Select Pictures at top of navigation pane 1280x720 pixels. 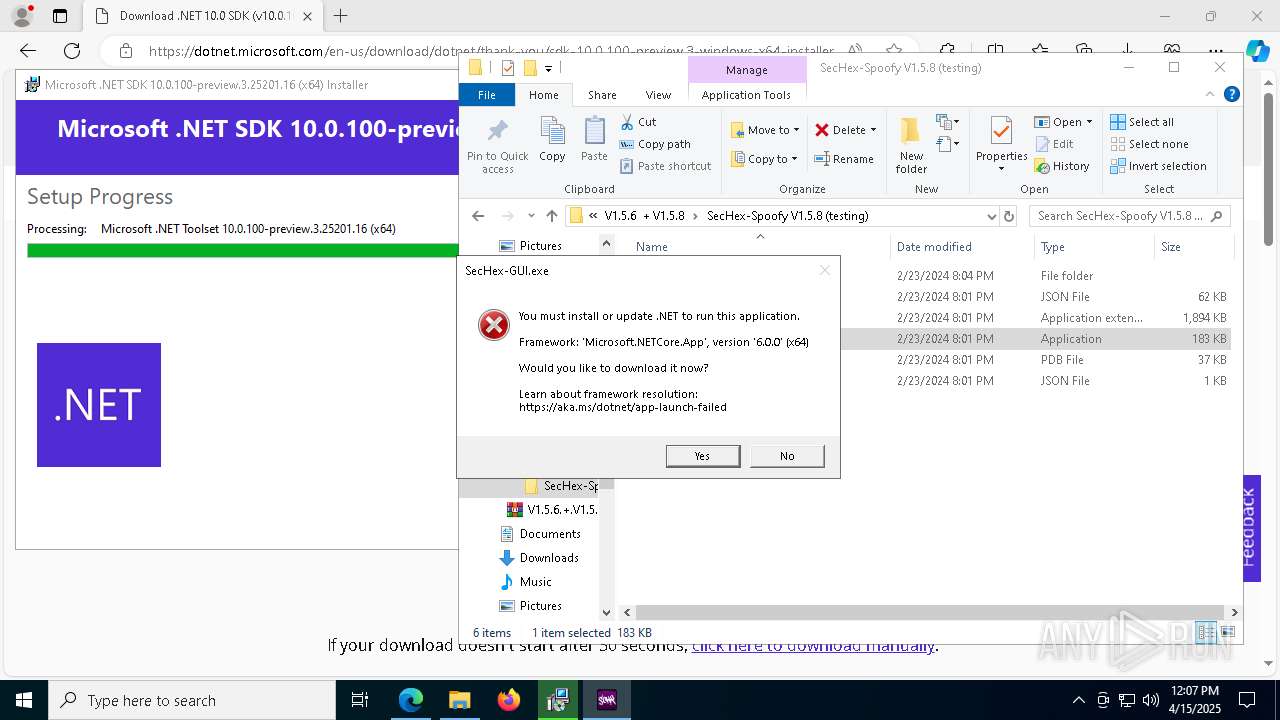tap(540, 246)
